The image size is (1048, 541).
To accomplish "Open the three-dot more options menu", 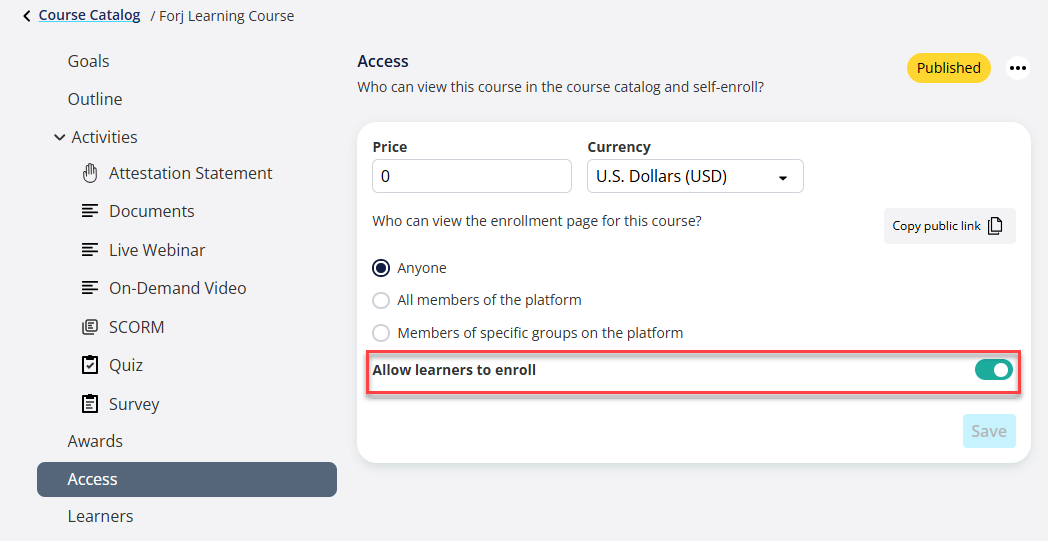I will click(1017, 68).
